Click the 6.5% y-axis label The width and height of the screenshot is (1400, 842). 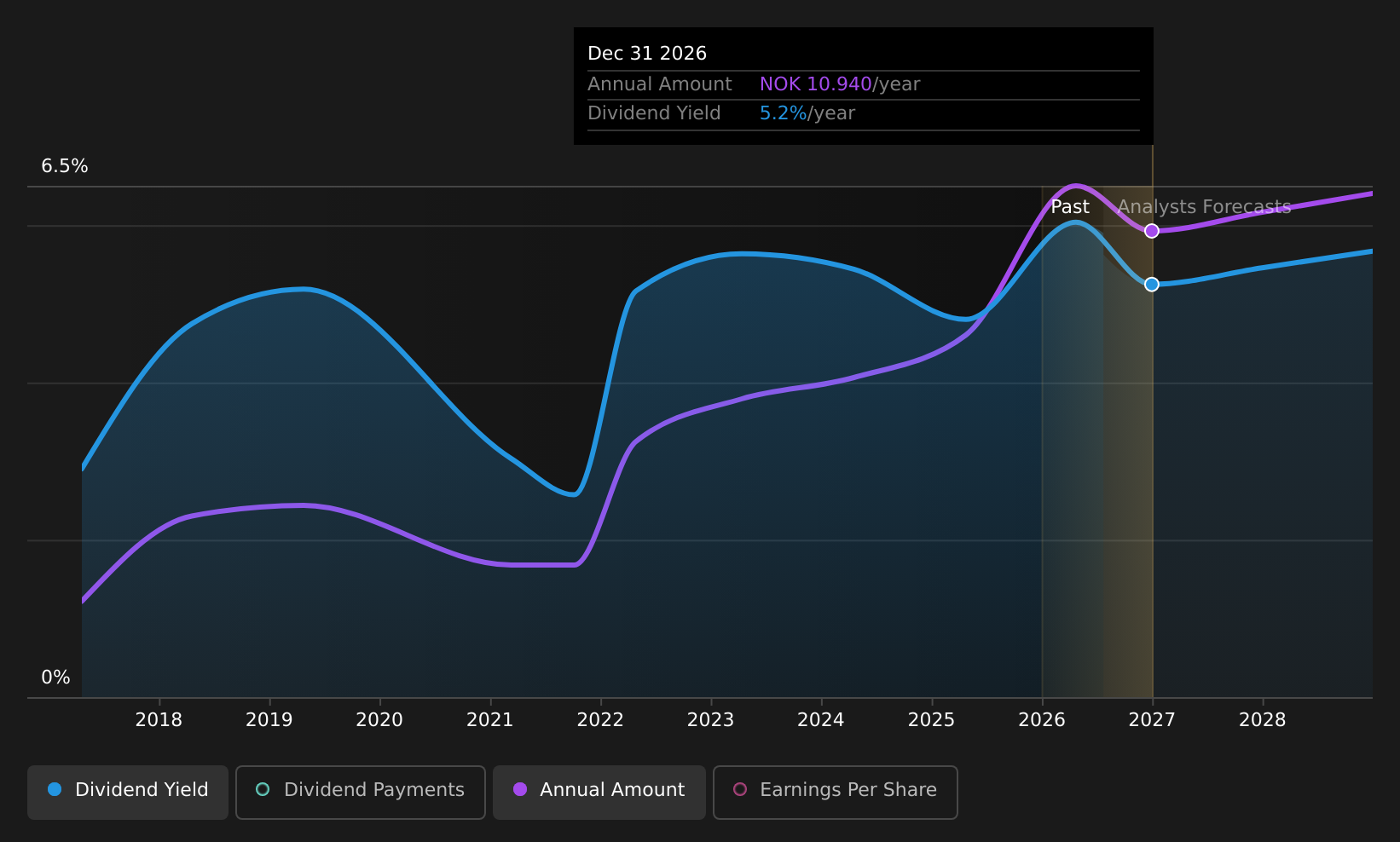coord(65,166)
